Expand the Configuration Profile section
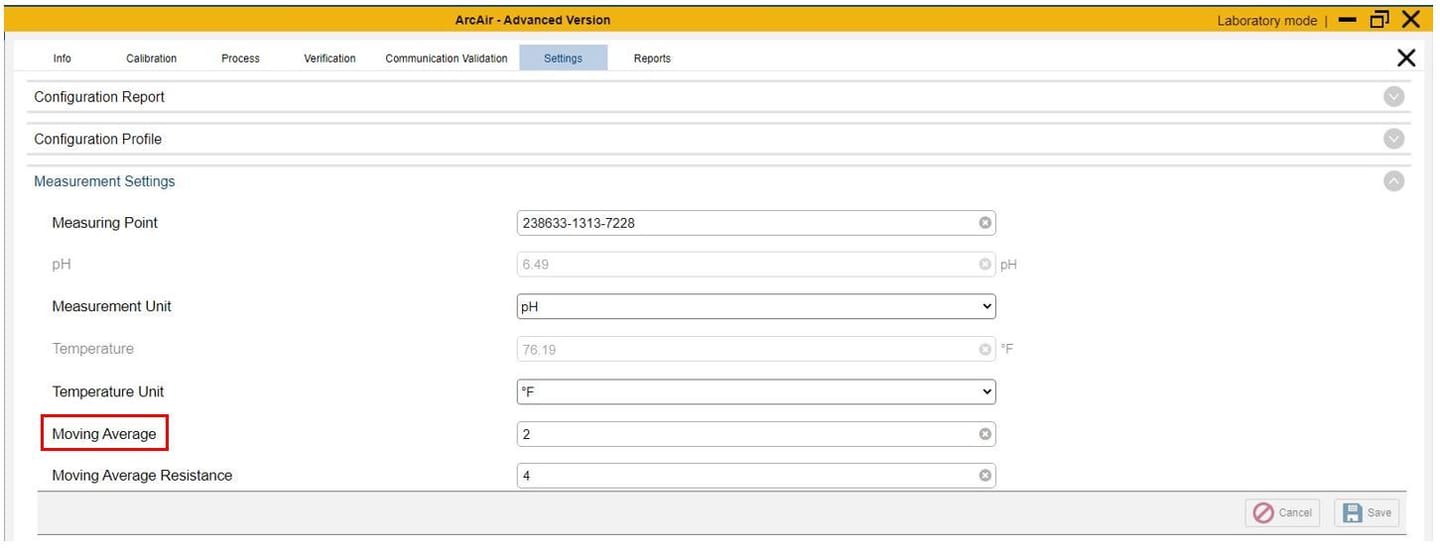 [x=1393, y=139]
